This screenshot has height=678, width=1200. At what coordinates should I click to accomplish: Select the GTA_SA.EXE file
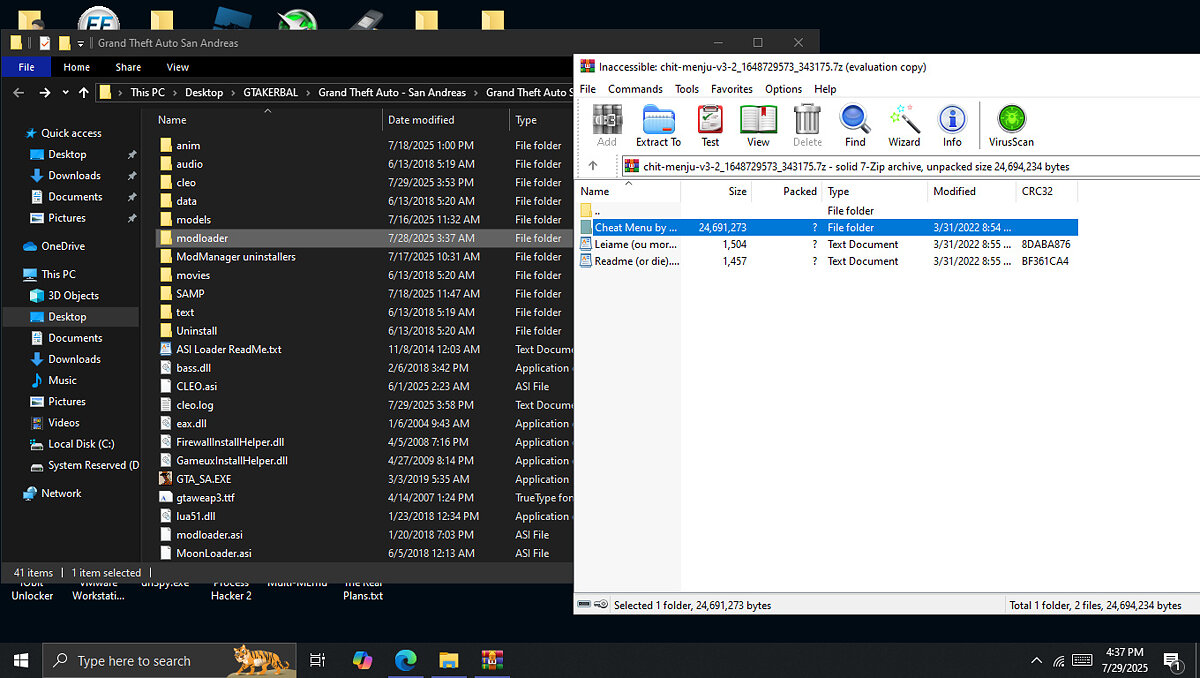click(x=203, y=479)
